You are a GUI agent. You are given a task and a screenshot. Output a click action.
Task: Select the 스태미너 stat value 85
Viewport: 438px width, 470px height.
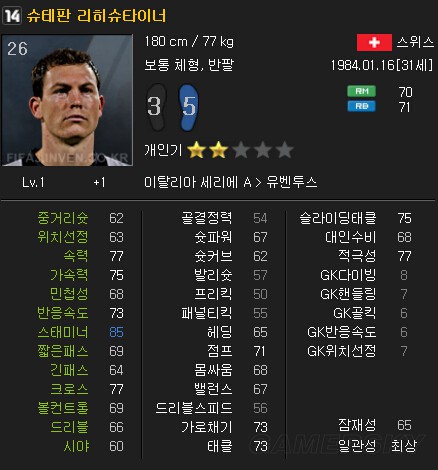pos(116,332)
